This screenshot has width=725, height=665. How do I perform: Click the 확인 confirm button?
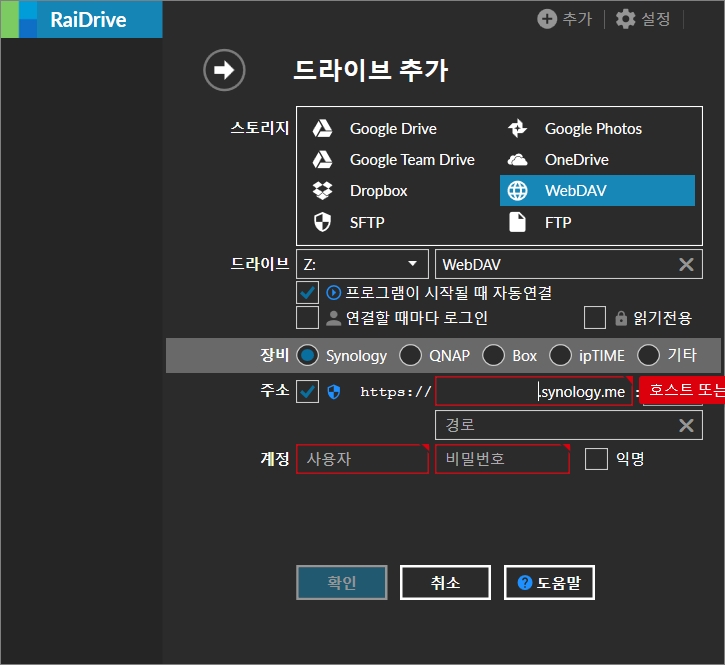click(x=342, y=583)
